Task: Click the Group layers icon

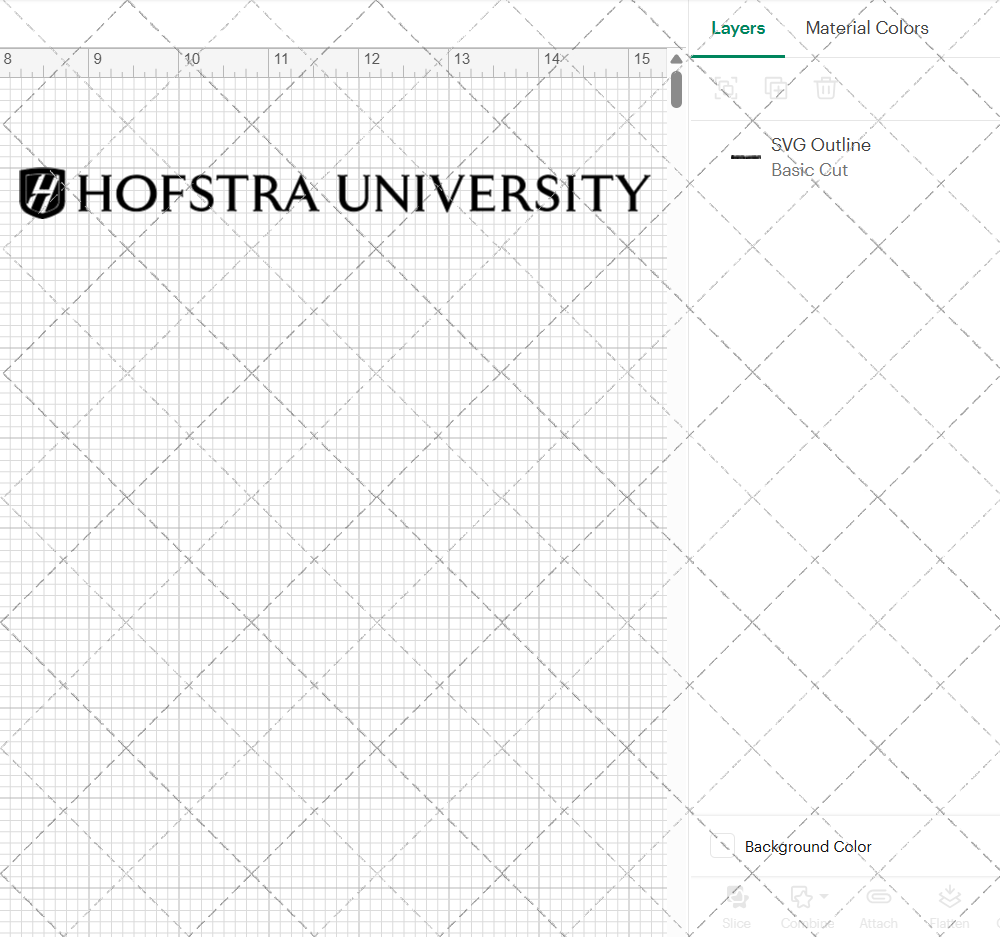Action: coord(726,88)
